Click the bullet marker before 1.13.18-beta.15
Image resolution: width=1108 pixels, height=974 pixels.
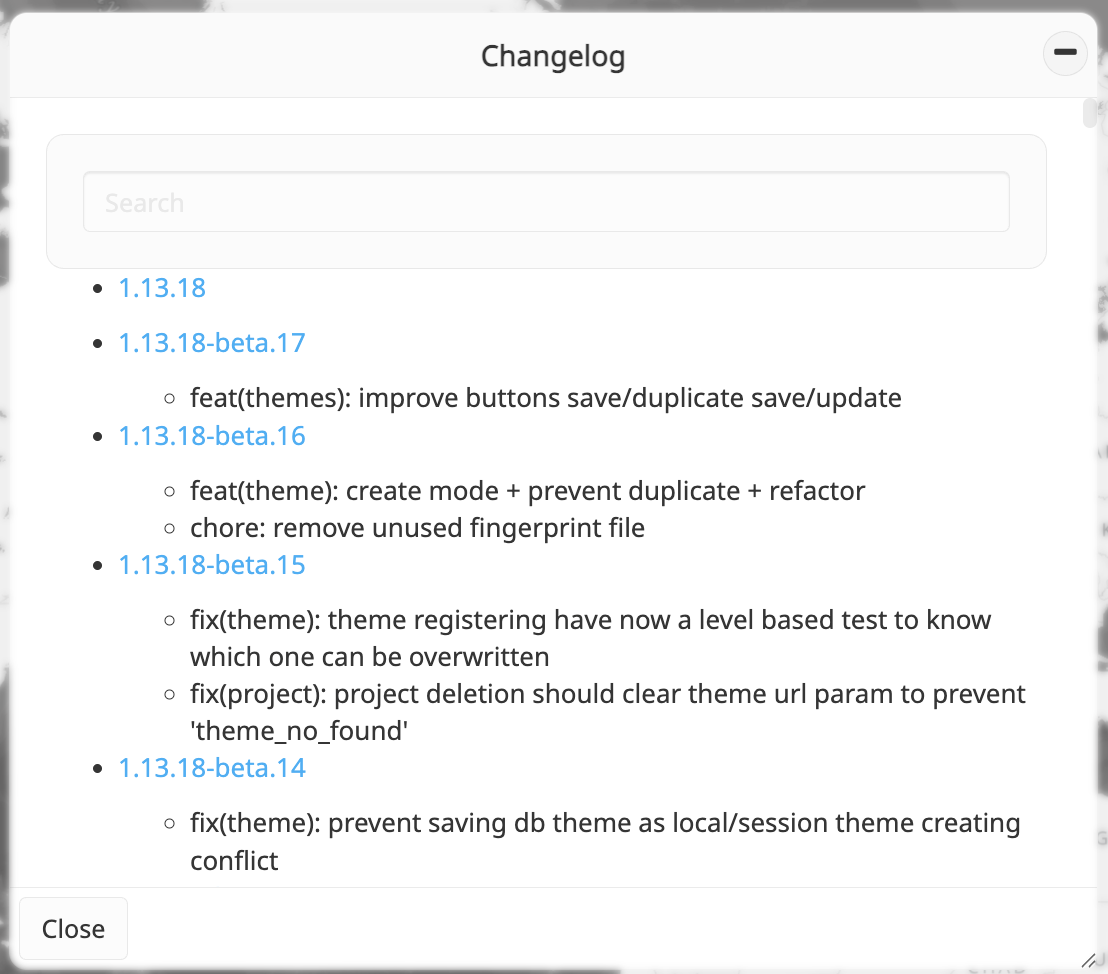pyautogui.click(x=97, y=566)
